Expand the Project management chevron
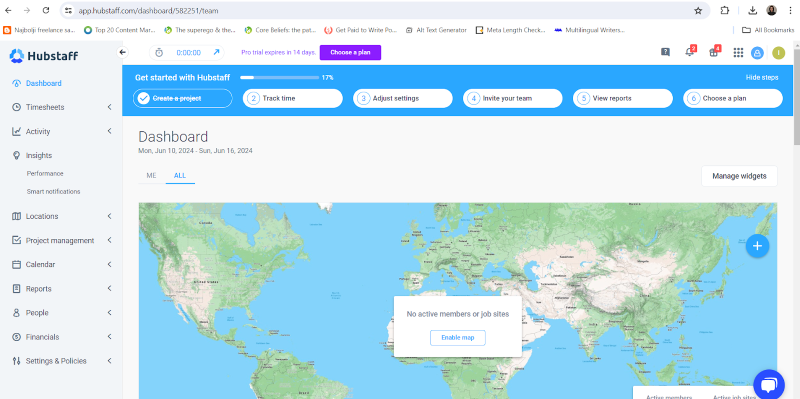Viewport: 800px width, 399px height. 109,240
